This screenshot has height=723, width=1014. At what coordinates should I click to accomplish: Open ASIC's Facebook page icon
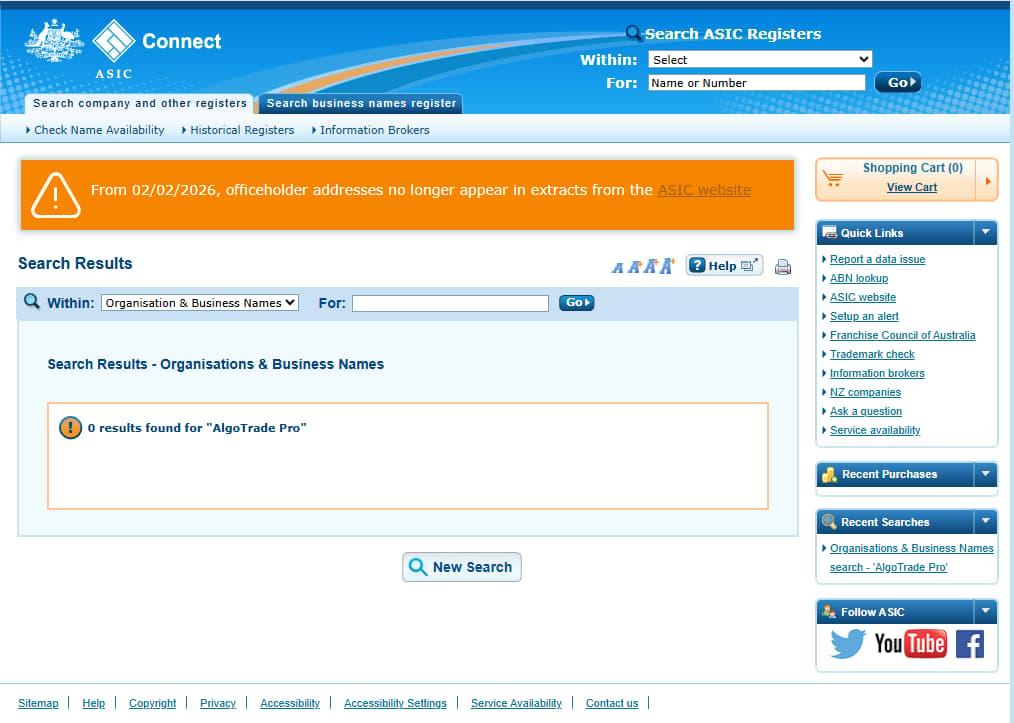[969, 644]
